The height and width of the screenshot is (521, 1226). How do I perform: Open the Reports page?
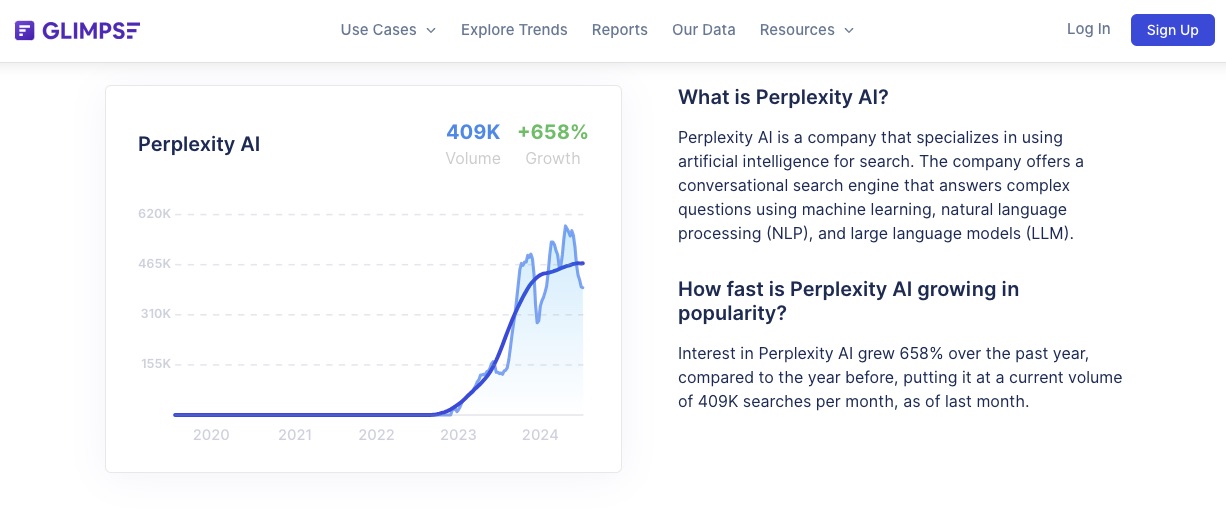pyautogui.click(x=620, y=30)
